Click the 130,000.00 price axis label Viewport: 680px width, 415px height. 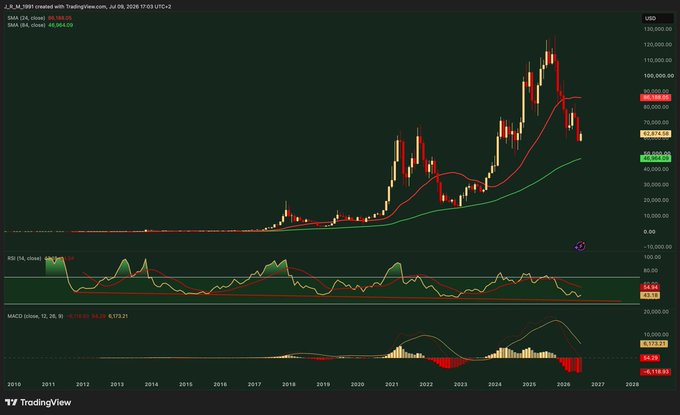coord(656,29)
